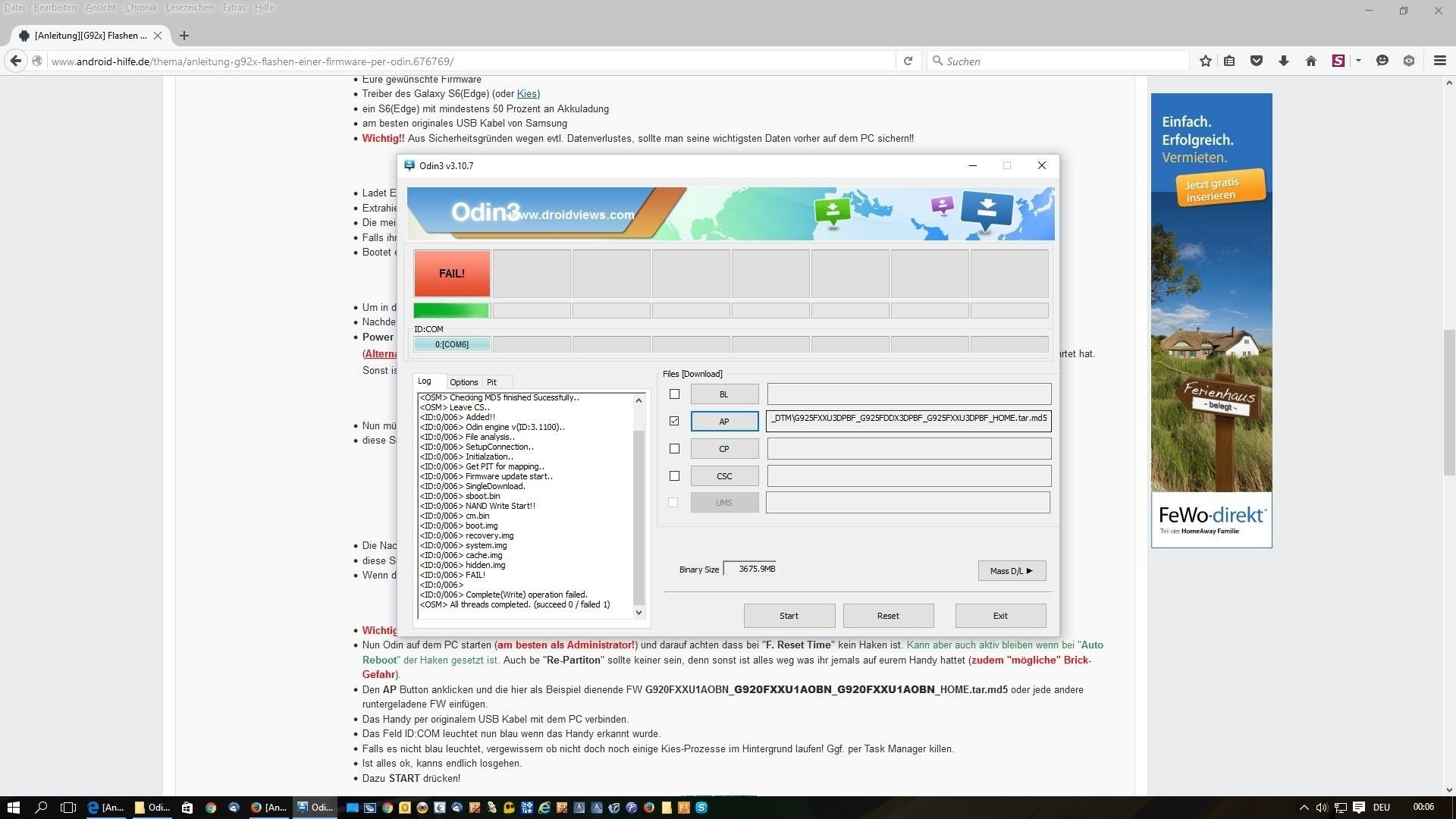Open the Datei menu
Screen dimensions: 1456x819
point(14,8)
